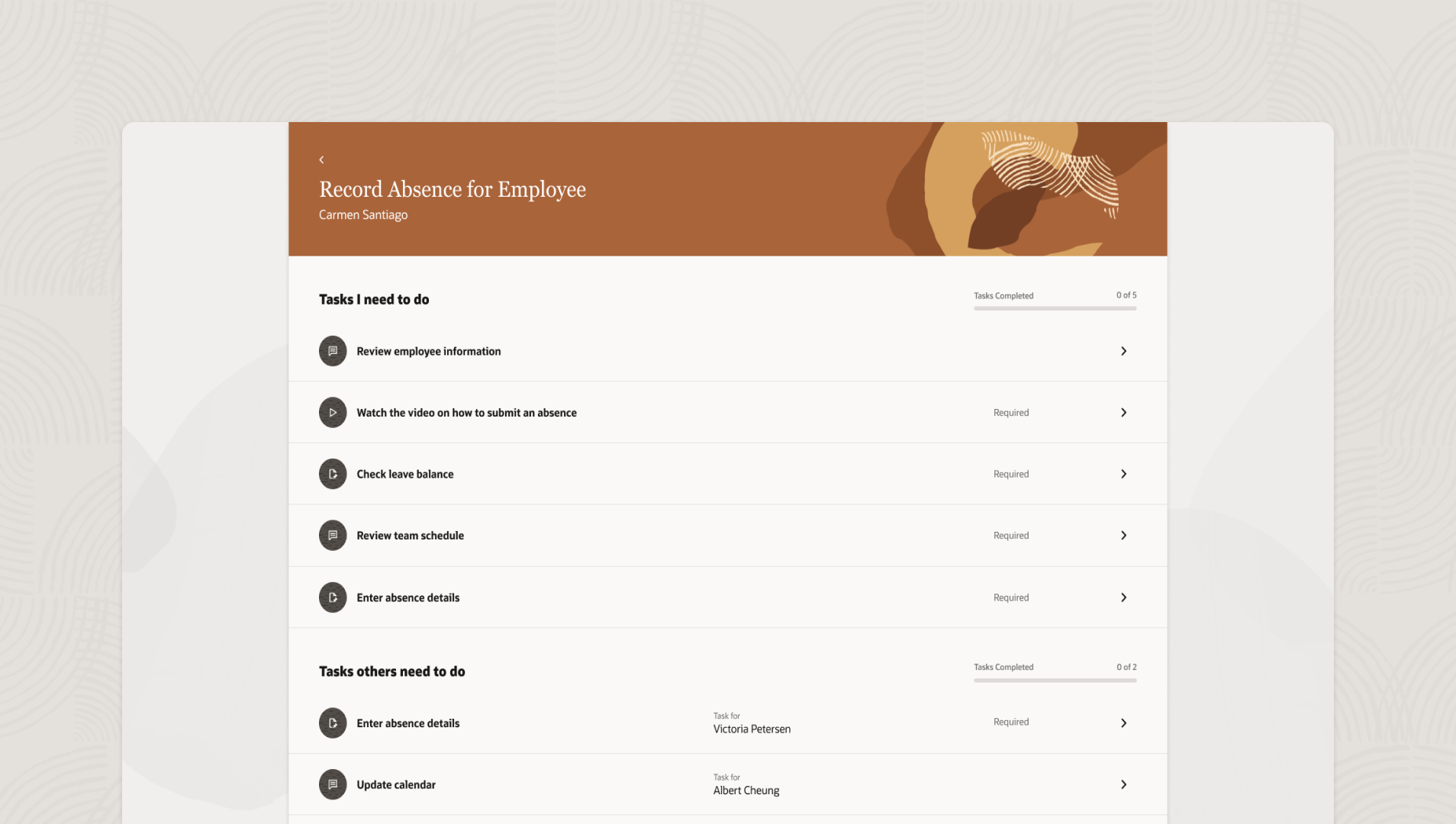Open my Enter absence details task chevron
1456x824 pixels.
coord(1123,597)
